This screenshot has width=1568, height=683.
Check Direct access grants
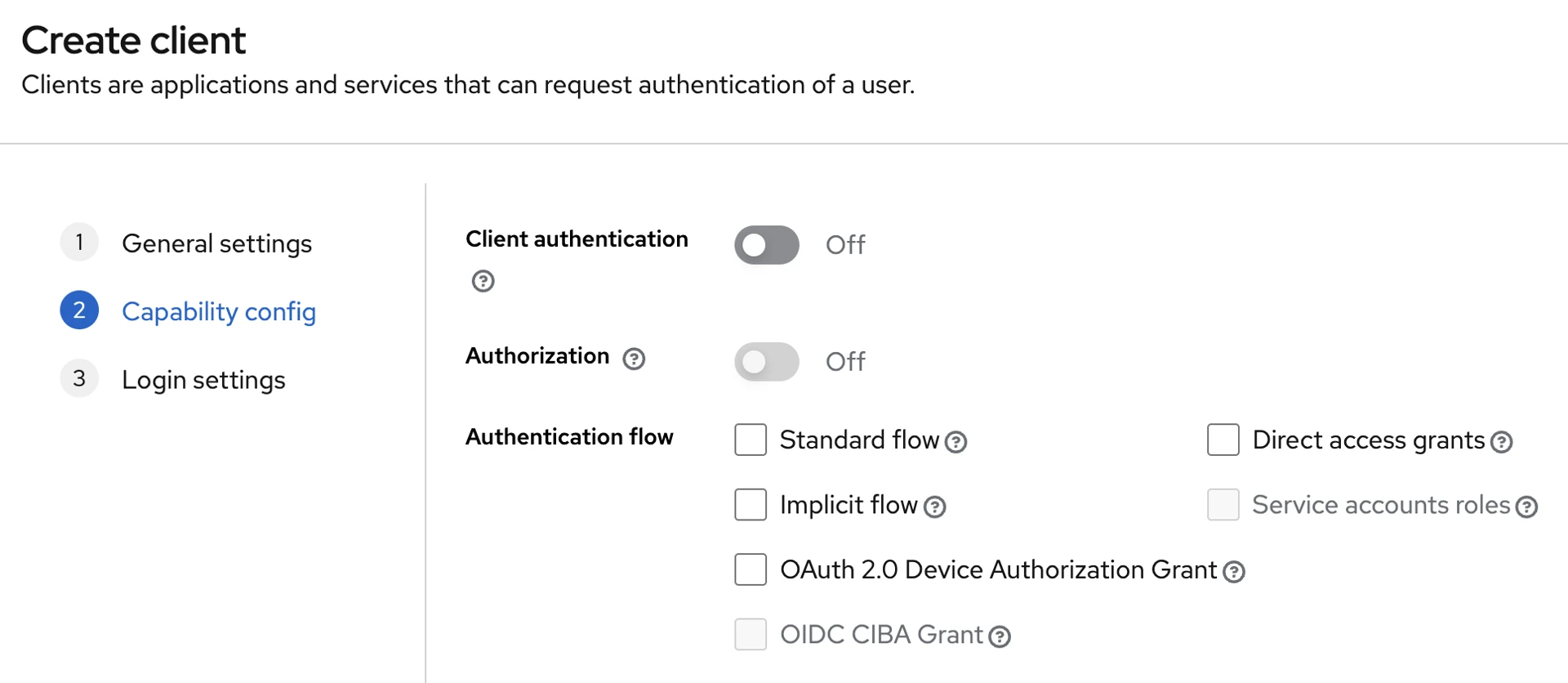click(x=1223, y=440)
